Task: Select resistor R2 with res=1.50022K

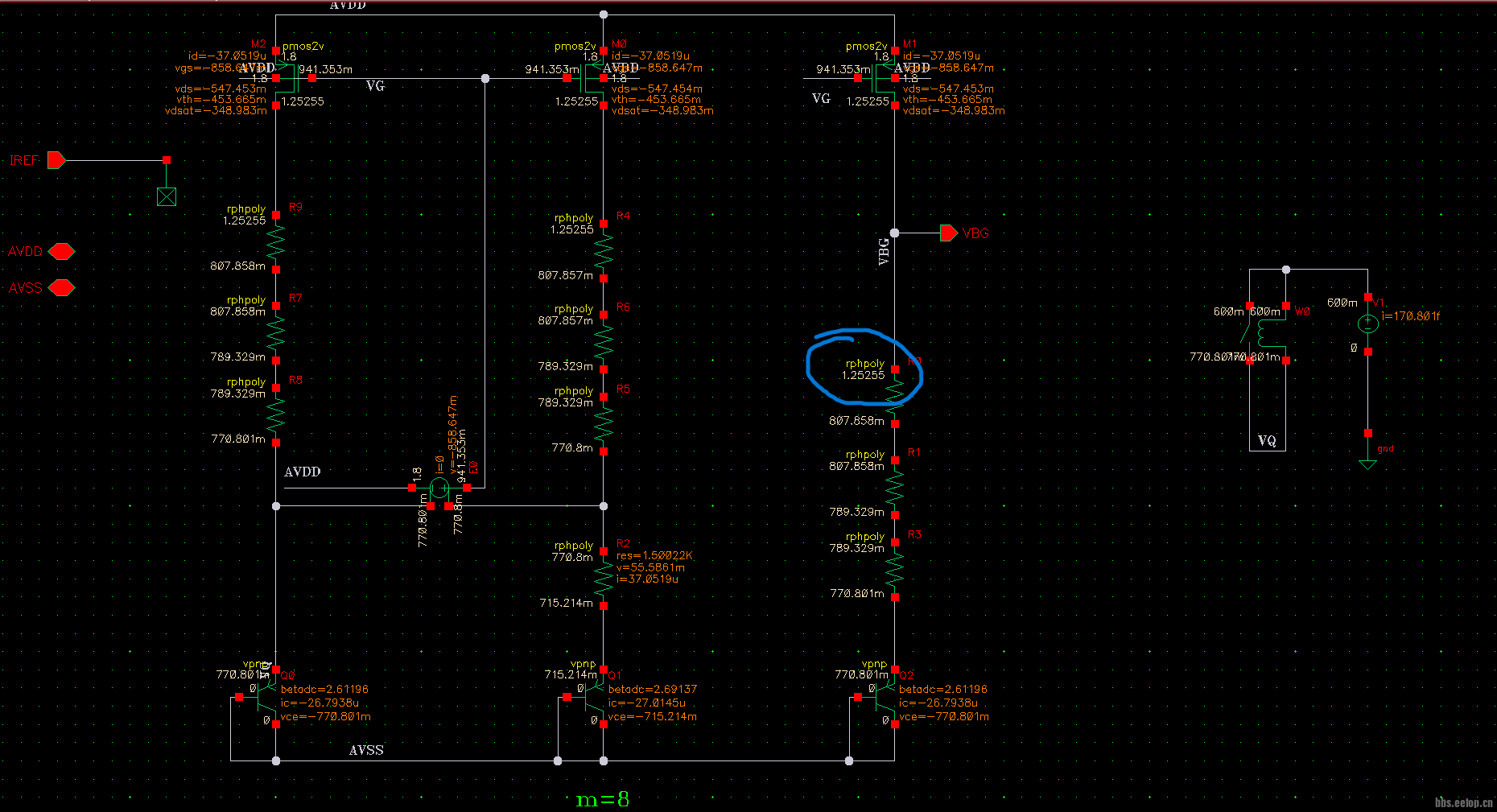Action: tap(604, 578)
